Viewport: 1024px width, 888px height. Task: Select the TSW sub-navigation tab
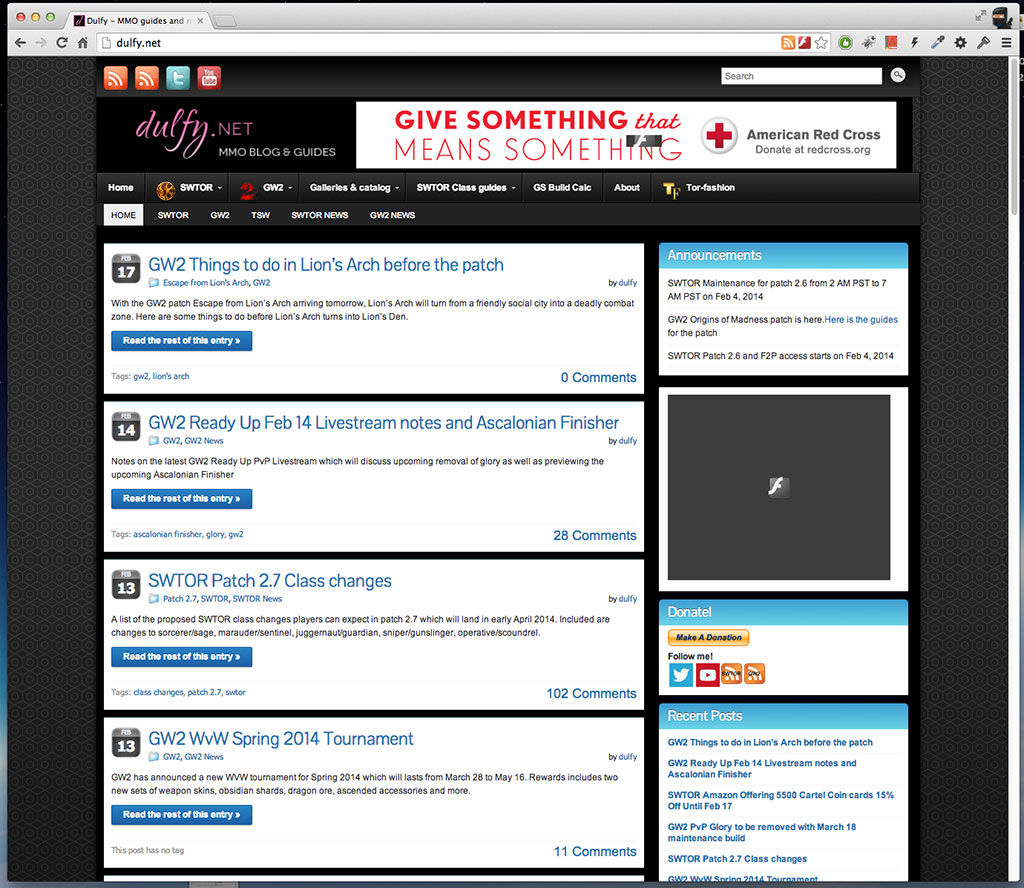point(261,215)
